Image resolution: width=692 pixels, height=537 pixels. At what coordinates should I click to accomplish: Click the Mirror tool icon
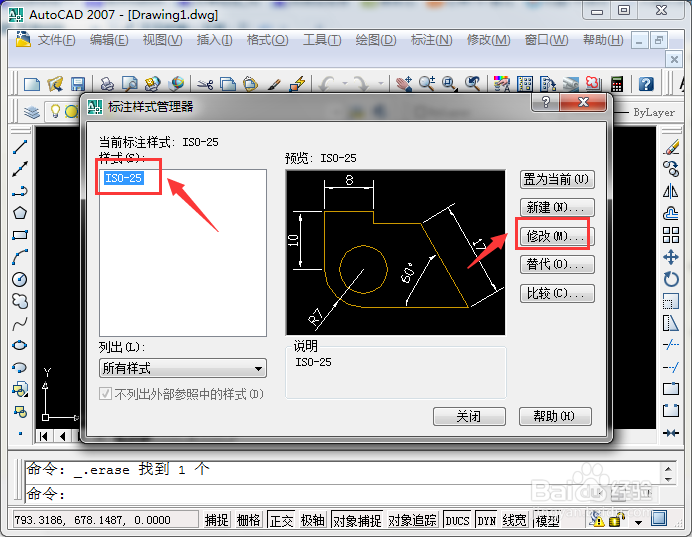(671, 191)
